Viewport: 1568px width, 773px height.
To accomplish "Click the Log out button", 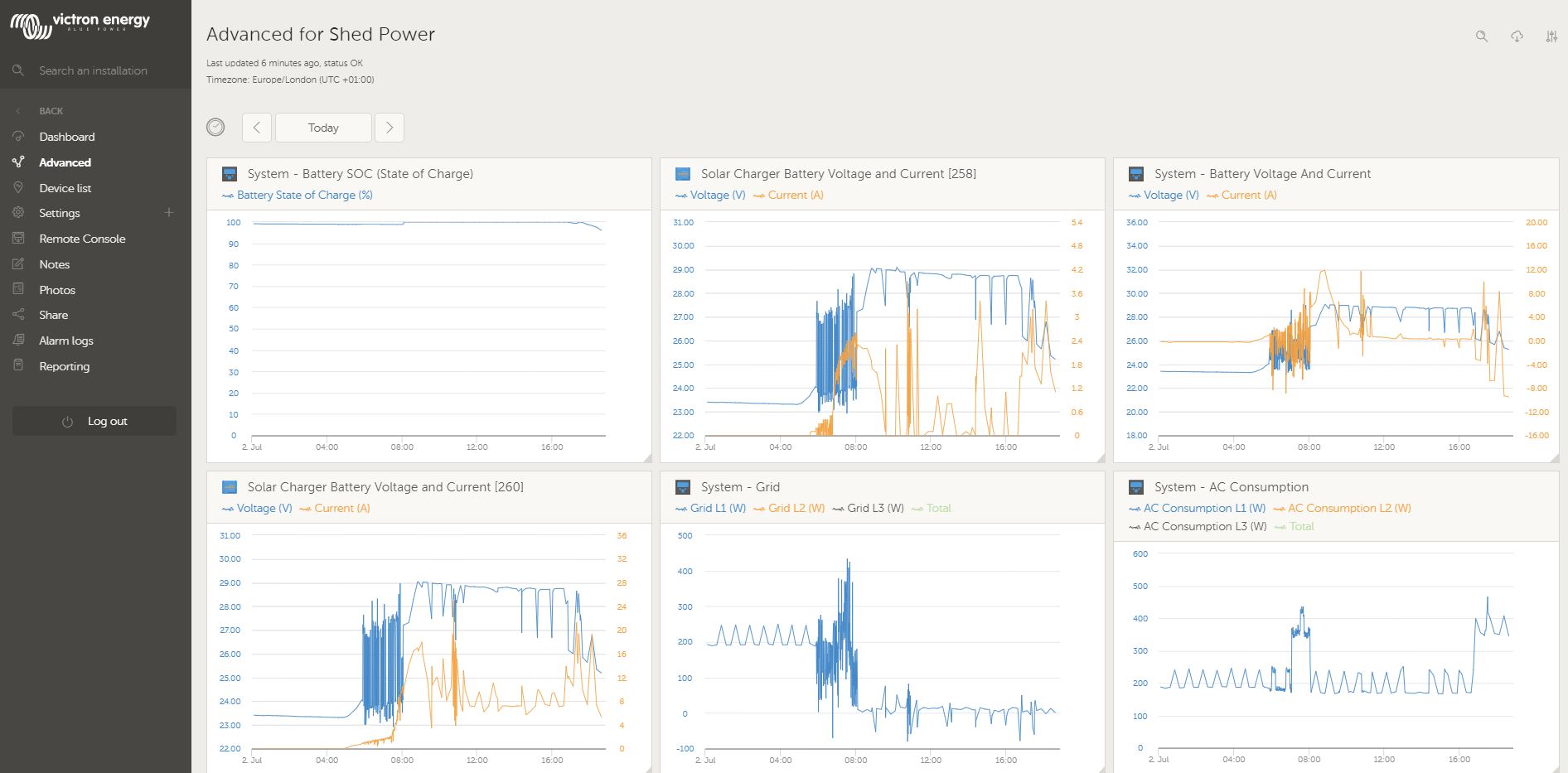I will click(x=94, y=421).
